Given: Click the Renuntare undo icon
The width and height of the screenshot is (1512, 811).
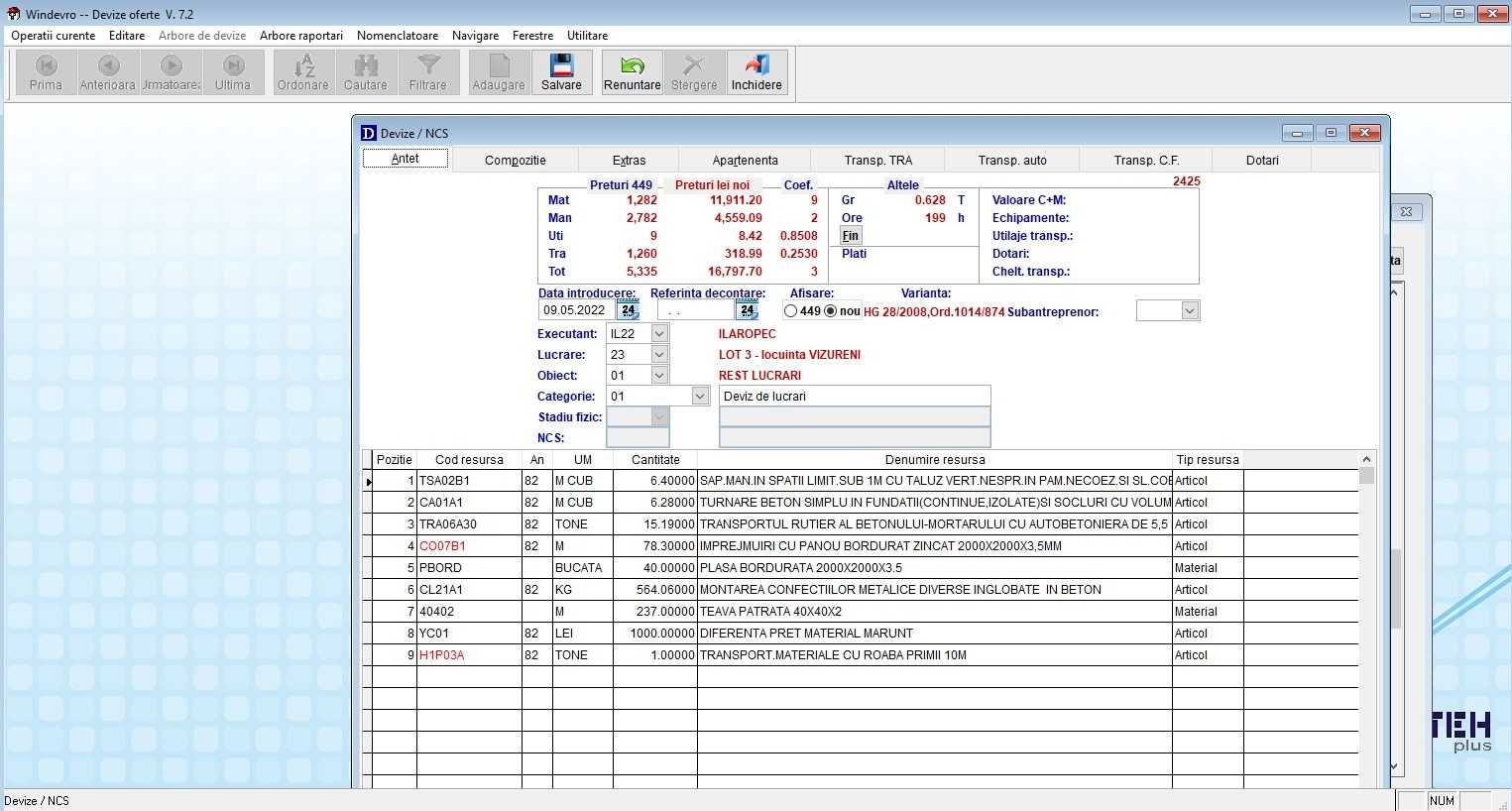Looking at the screenshot, I should pyautogui.click(x=633, y=72).
